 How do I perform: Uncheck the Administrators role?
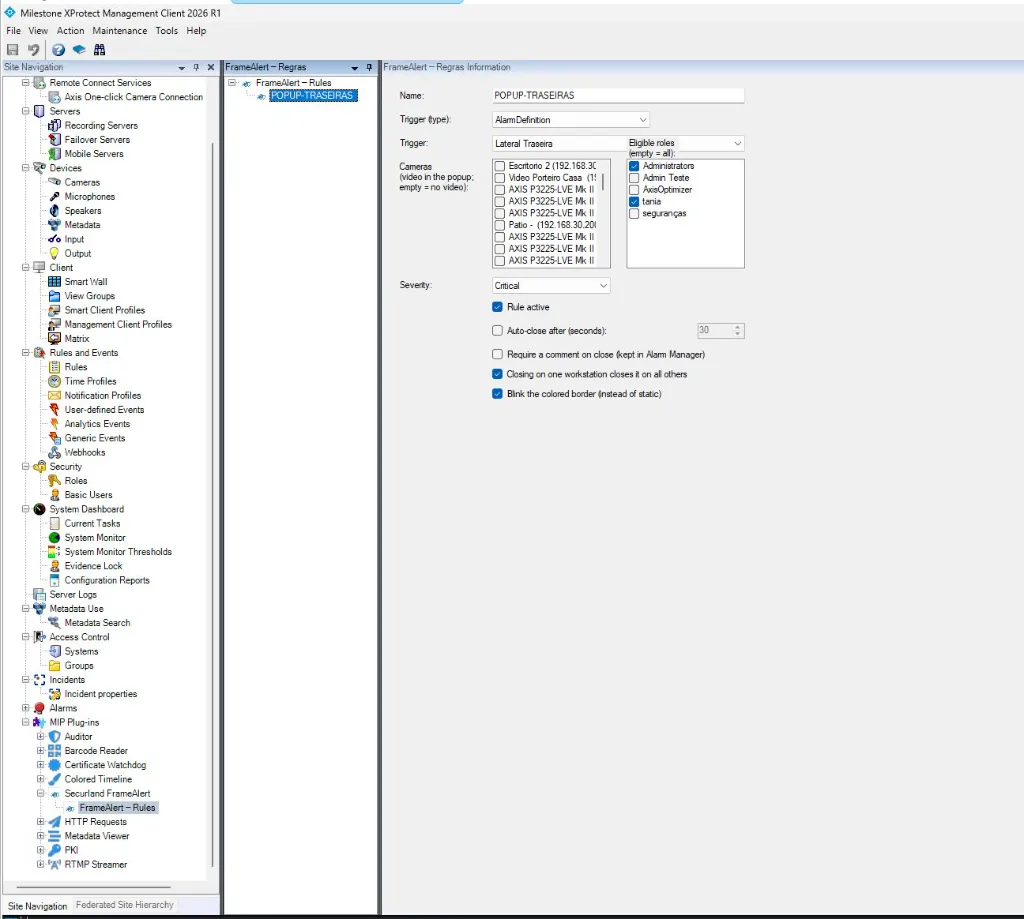coord(634,166)
